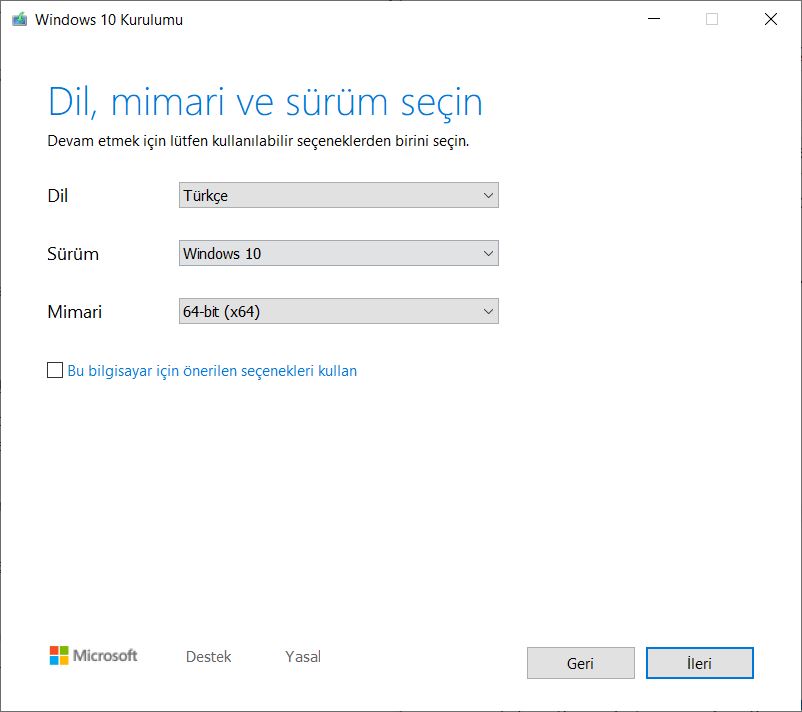Open the Destek support link
This screenshot has height=712, width=802.
[208, 657]
